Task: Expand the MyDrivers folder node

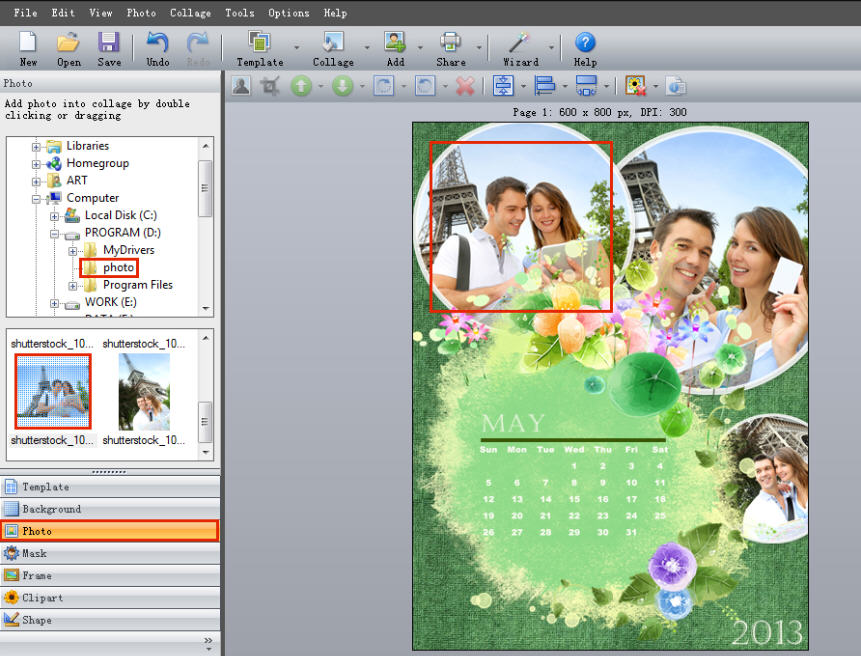Action: (73, 250)
